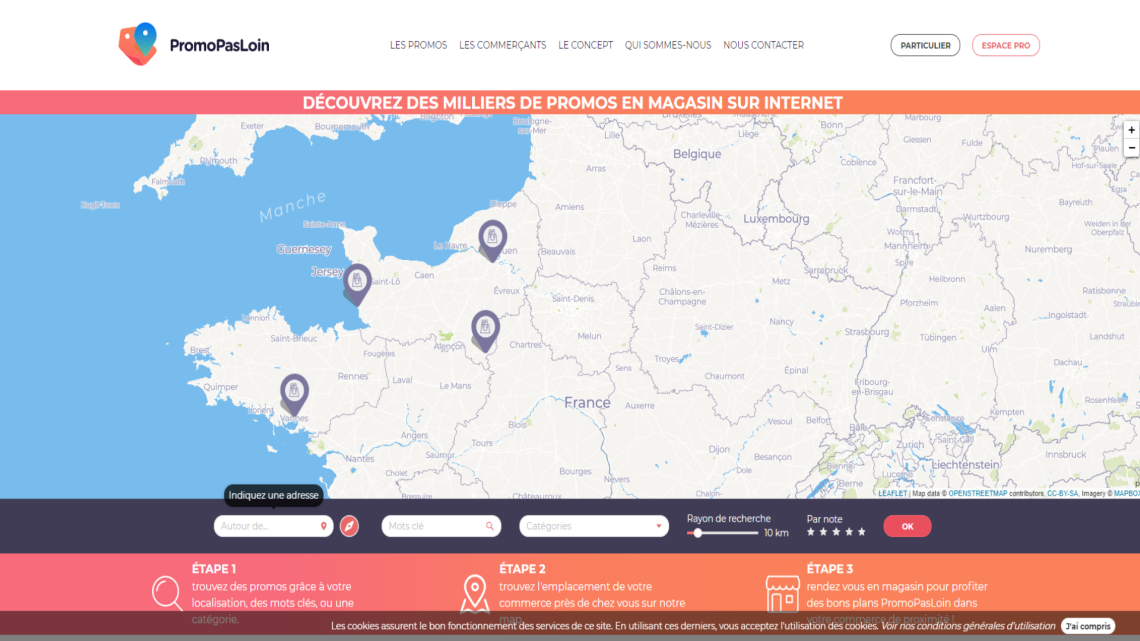Expand the Catégories dropdown
The height and width of the screenshot is (641, 1140).
tap(594, 526)
